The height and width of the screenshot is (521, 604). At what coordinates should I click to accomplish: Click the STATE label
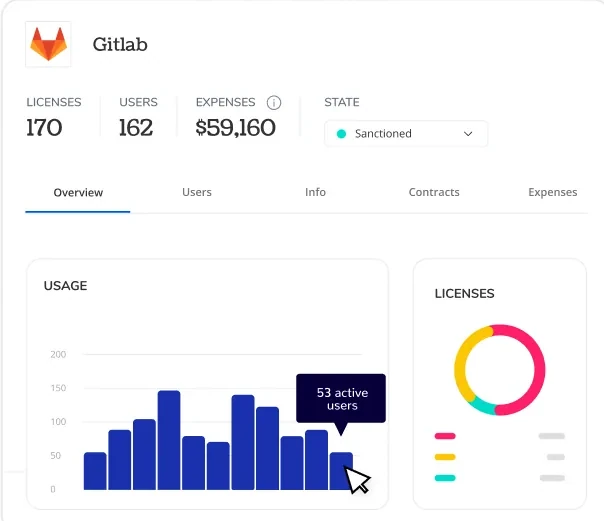[342, 102]
